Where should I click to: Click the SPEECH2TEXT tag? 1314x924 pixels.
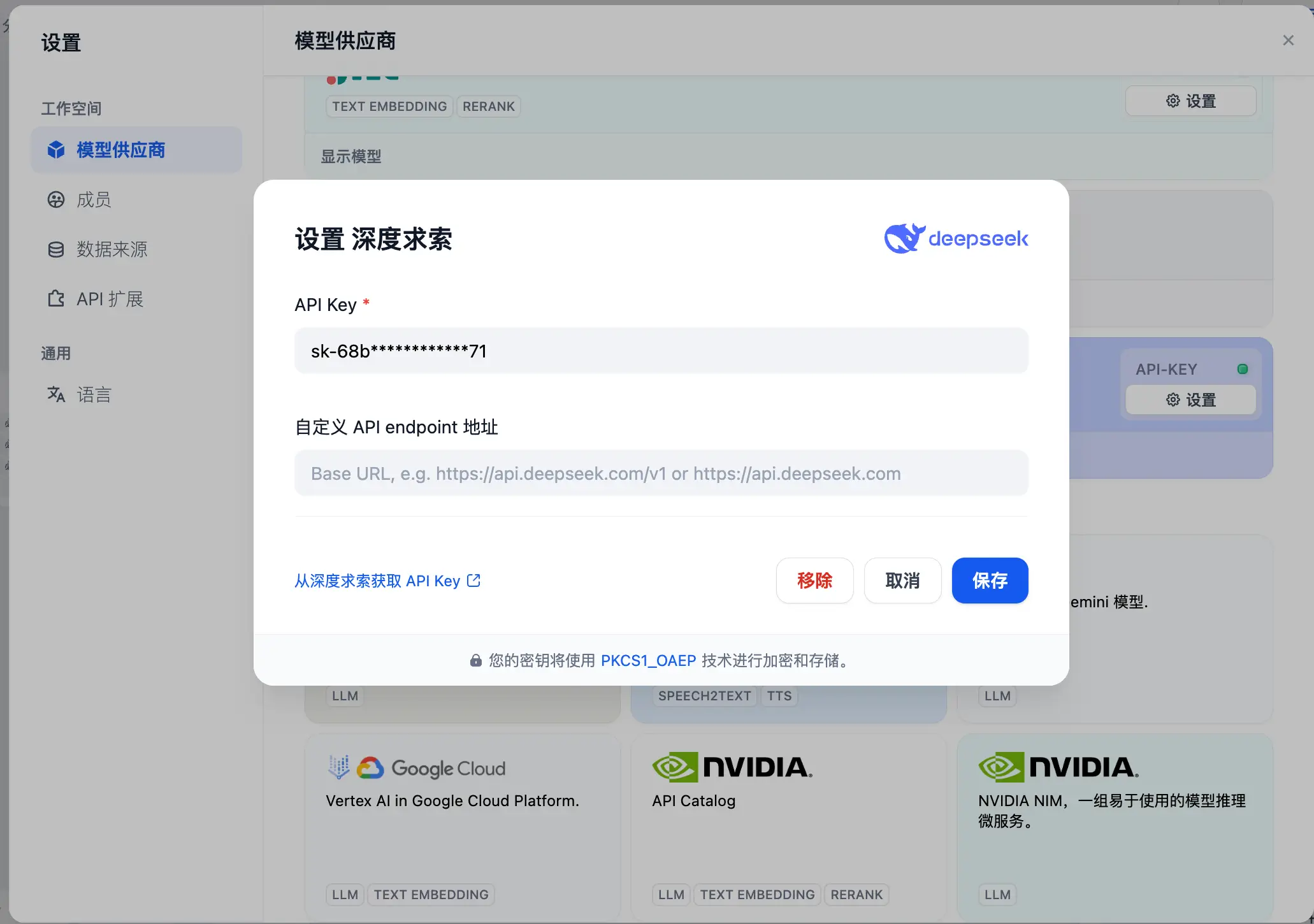pyautogui.click(x=704, y=696)
